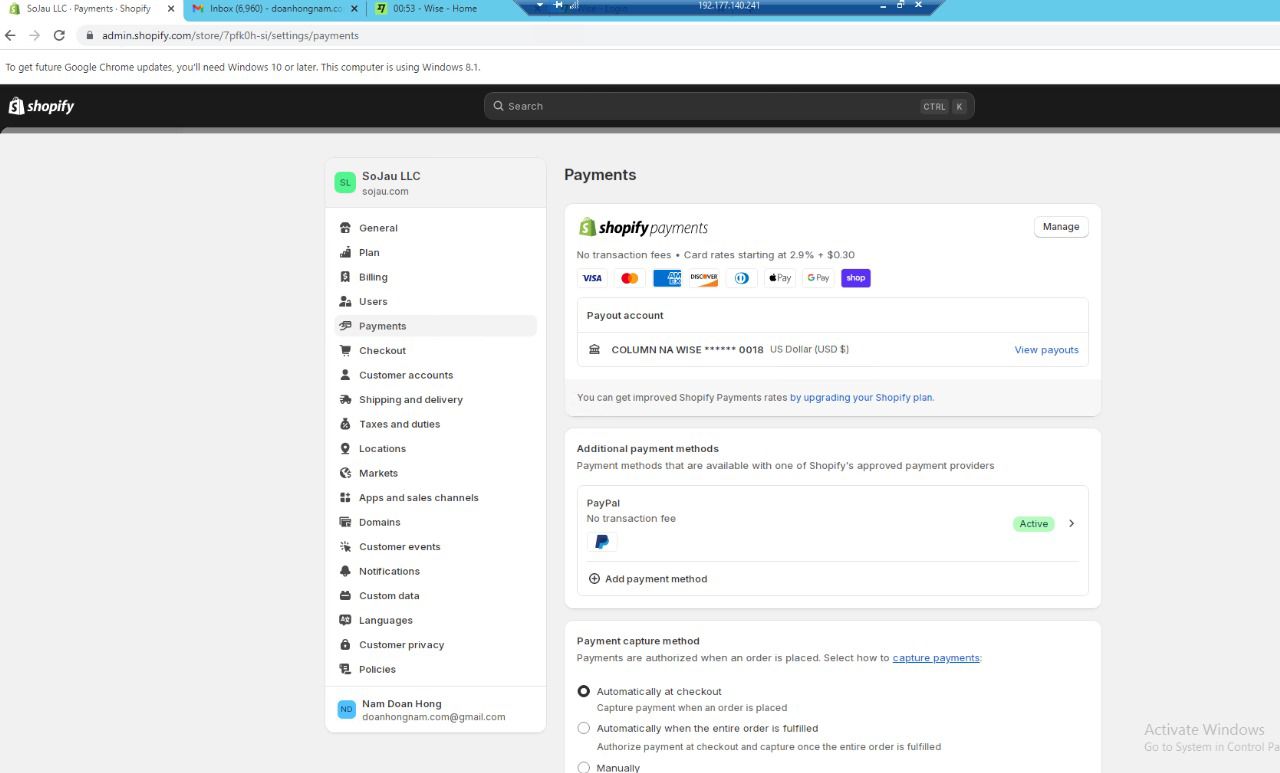Click the Customer privacy lock icon

(x=346, y=644)
